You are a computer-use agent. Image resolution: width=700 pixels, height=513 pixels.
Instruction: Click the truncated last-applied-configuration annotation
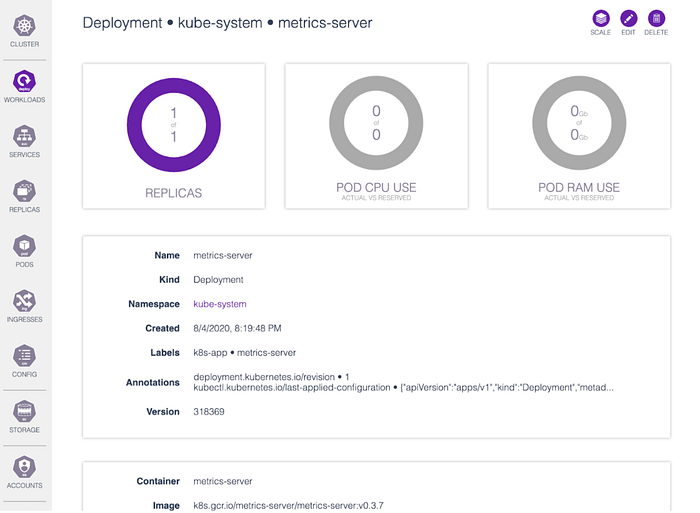pos(404,388)
